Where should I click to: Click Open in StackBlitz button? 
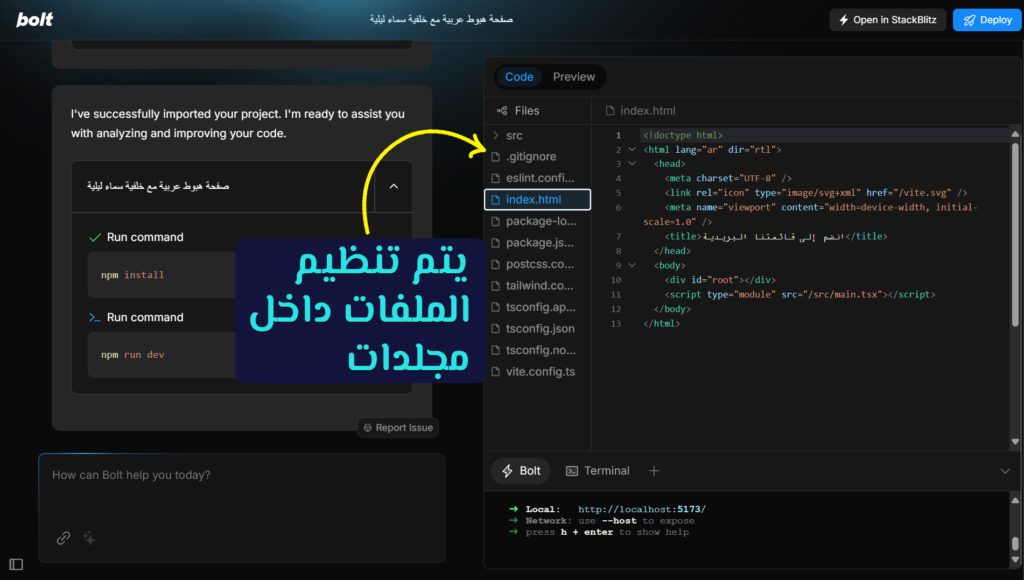[888, 20]
